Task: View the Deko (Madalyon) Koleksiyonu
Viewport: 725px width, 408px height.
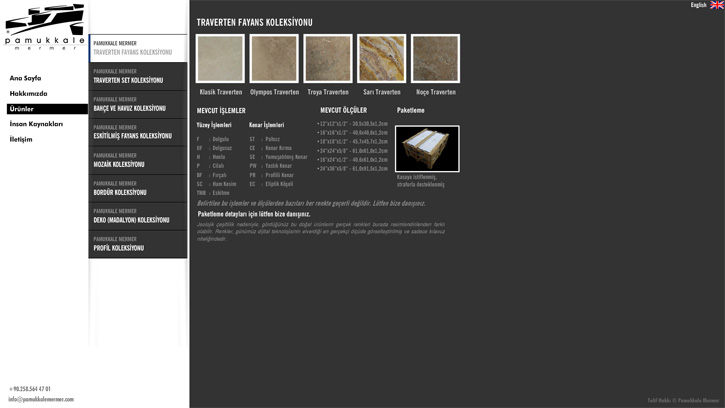Action: coord(137,216)
